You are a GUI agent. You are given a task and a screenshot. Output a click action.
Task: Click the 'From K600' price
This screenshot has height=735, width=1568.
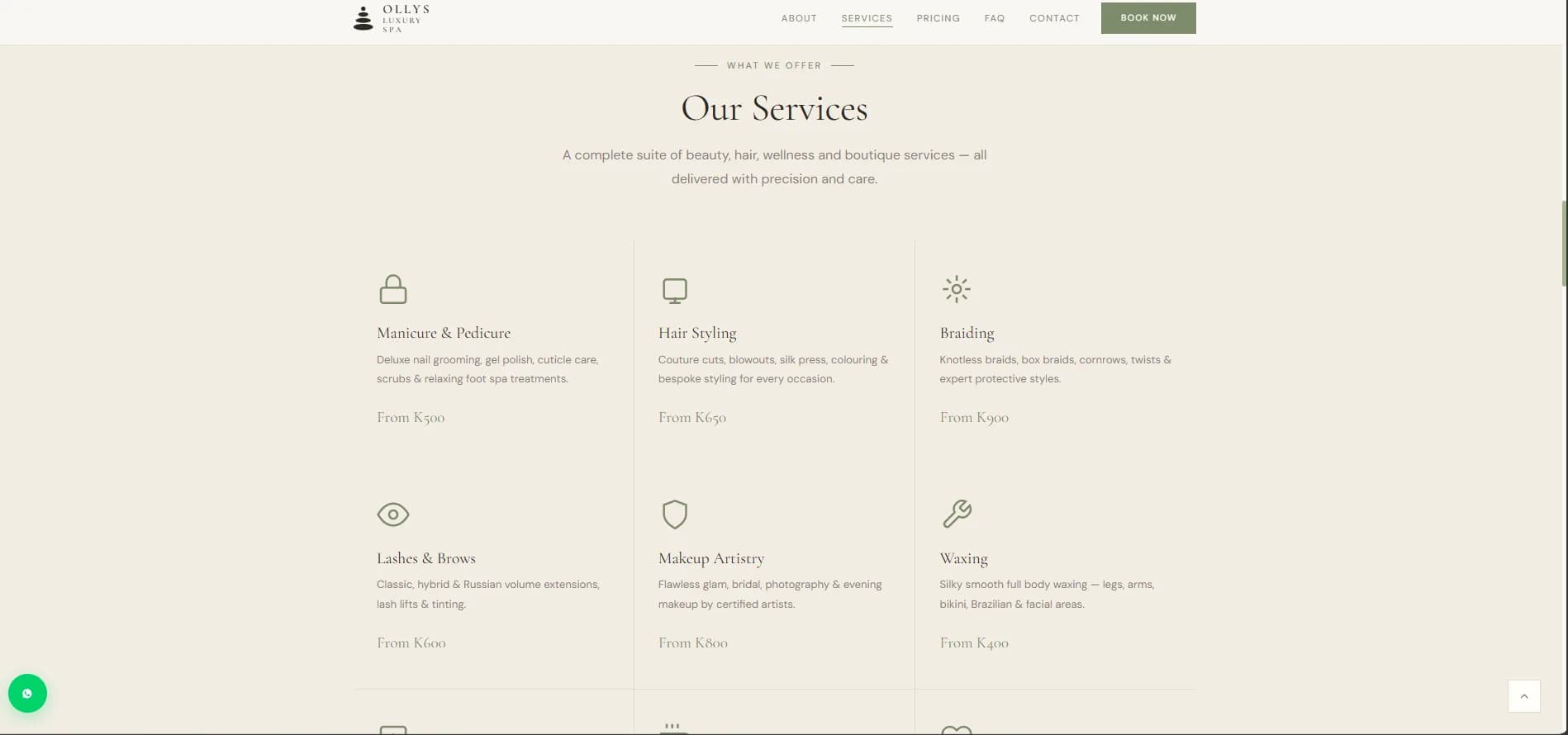[411, 643]
